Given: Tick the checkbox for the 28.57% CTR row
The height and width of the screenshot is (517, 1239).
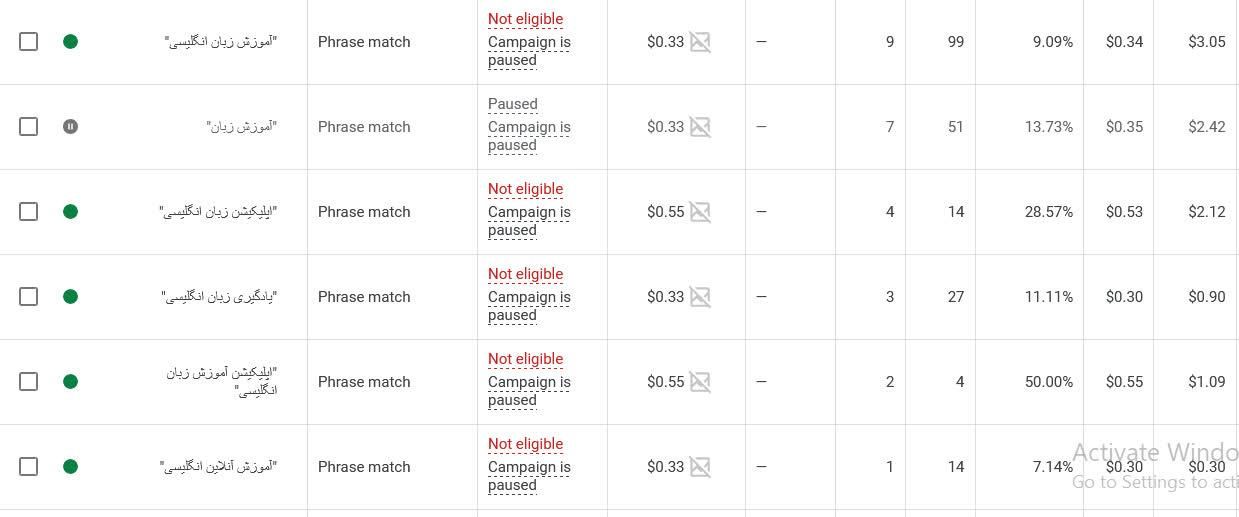Looking at the screenshot, I should pos(29,211).
